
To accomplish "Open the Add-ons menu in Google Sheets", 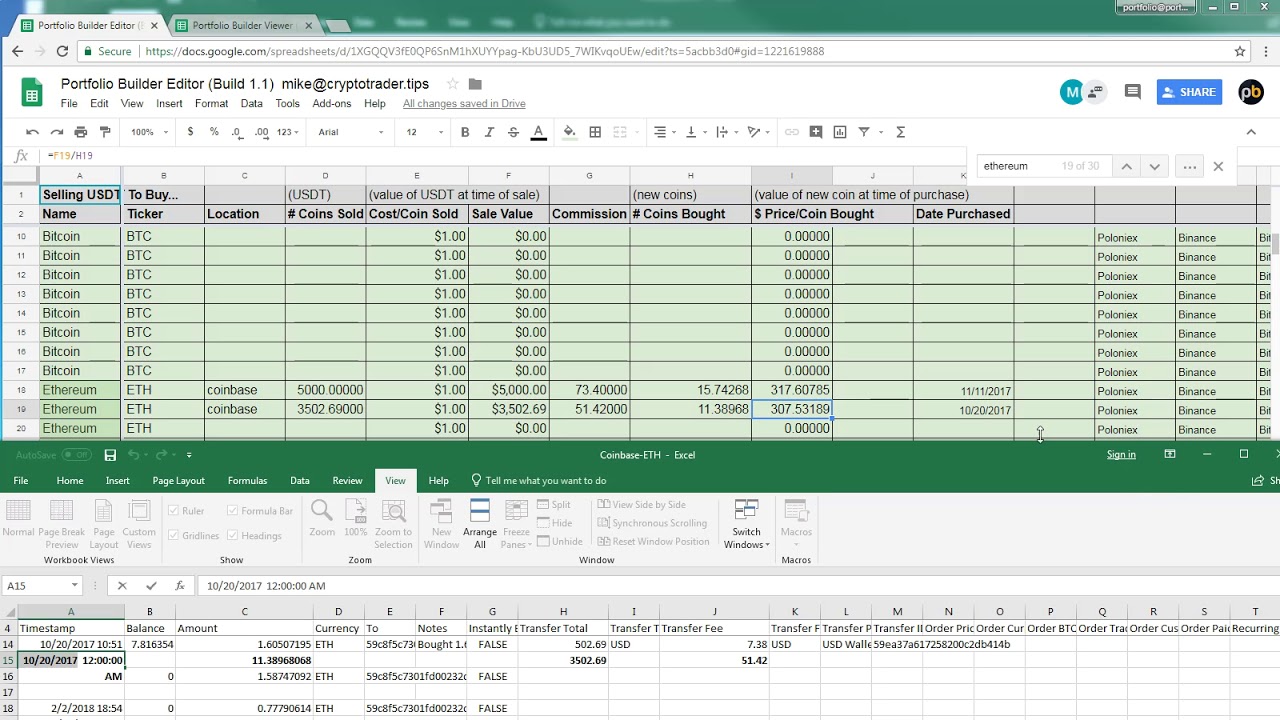I will 332,103.
